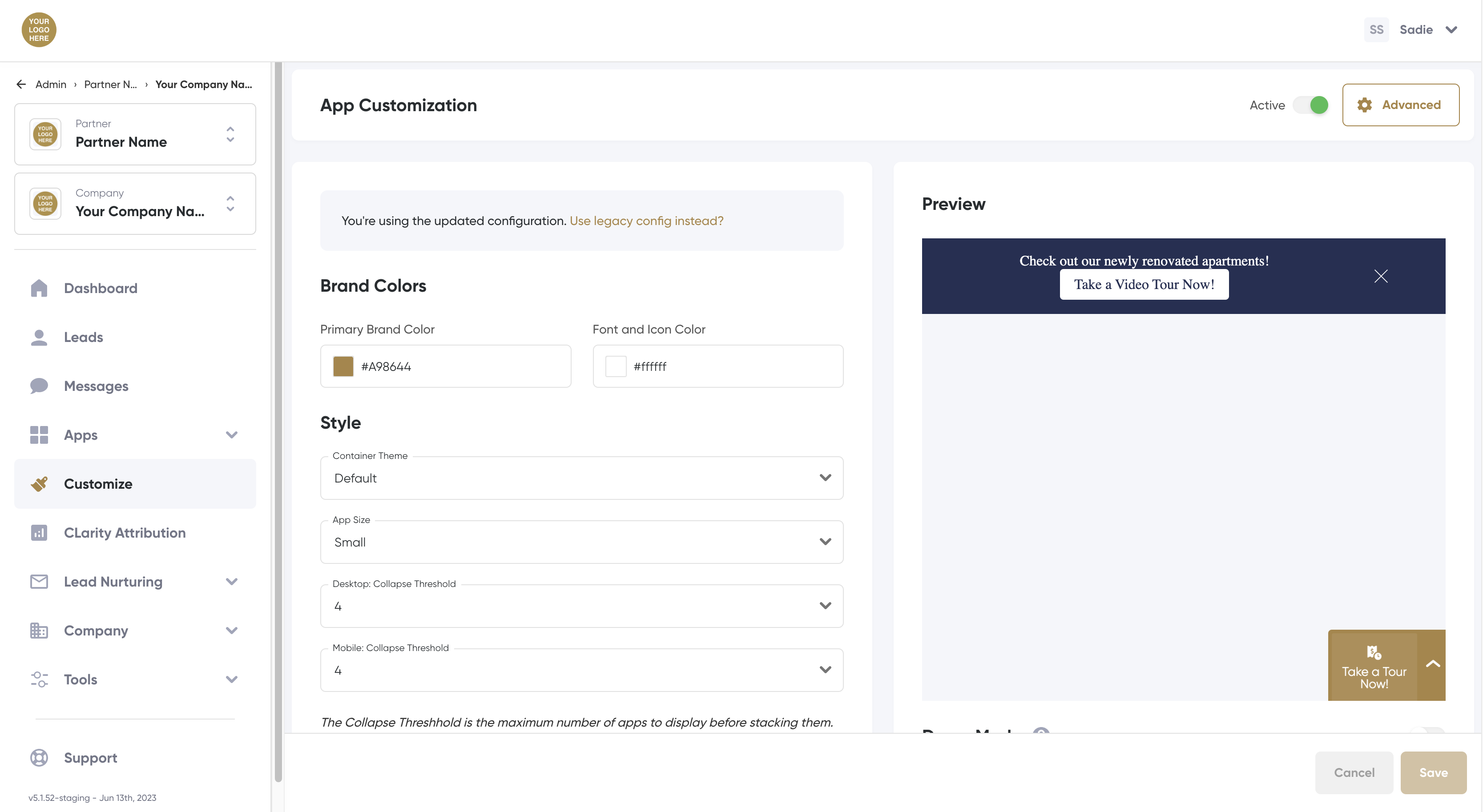Image resolution: width=1483 pixels, height=812 pixels.
Task: Close the preview banner with X icon
Action: click(1381, 276)
